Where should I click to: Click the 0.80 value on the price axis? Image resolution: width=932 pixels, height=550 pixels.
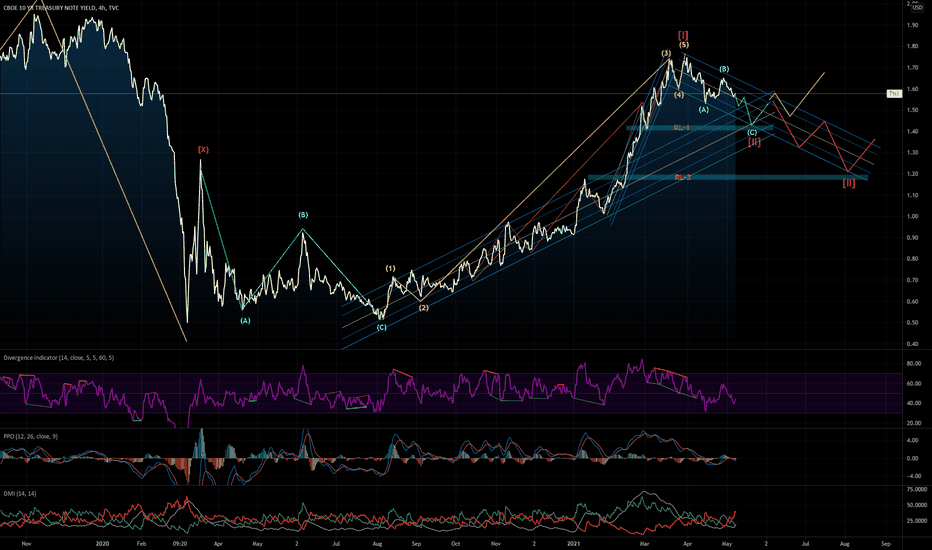click(x=913, y=259)
